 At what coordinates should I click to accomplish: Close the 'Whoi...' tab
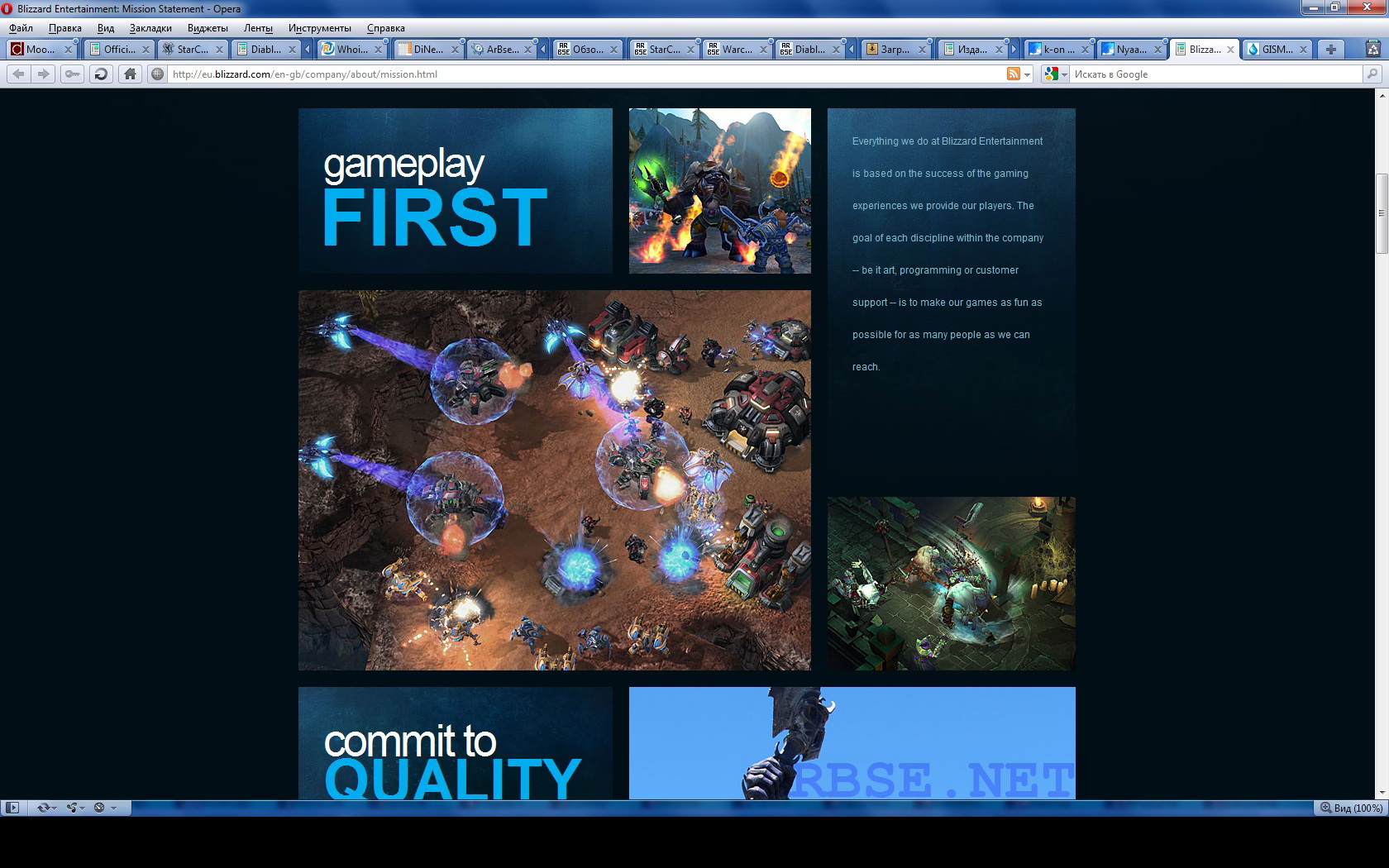(379, 50)
